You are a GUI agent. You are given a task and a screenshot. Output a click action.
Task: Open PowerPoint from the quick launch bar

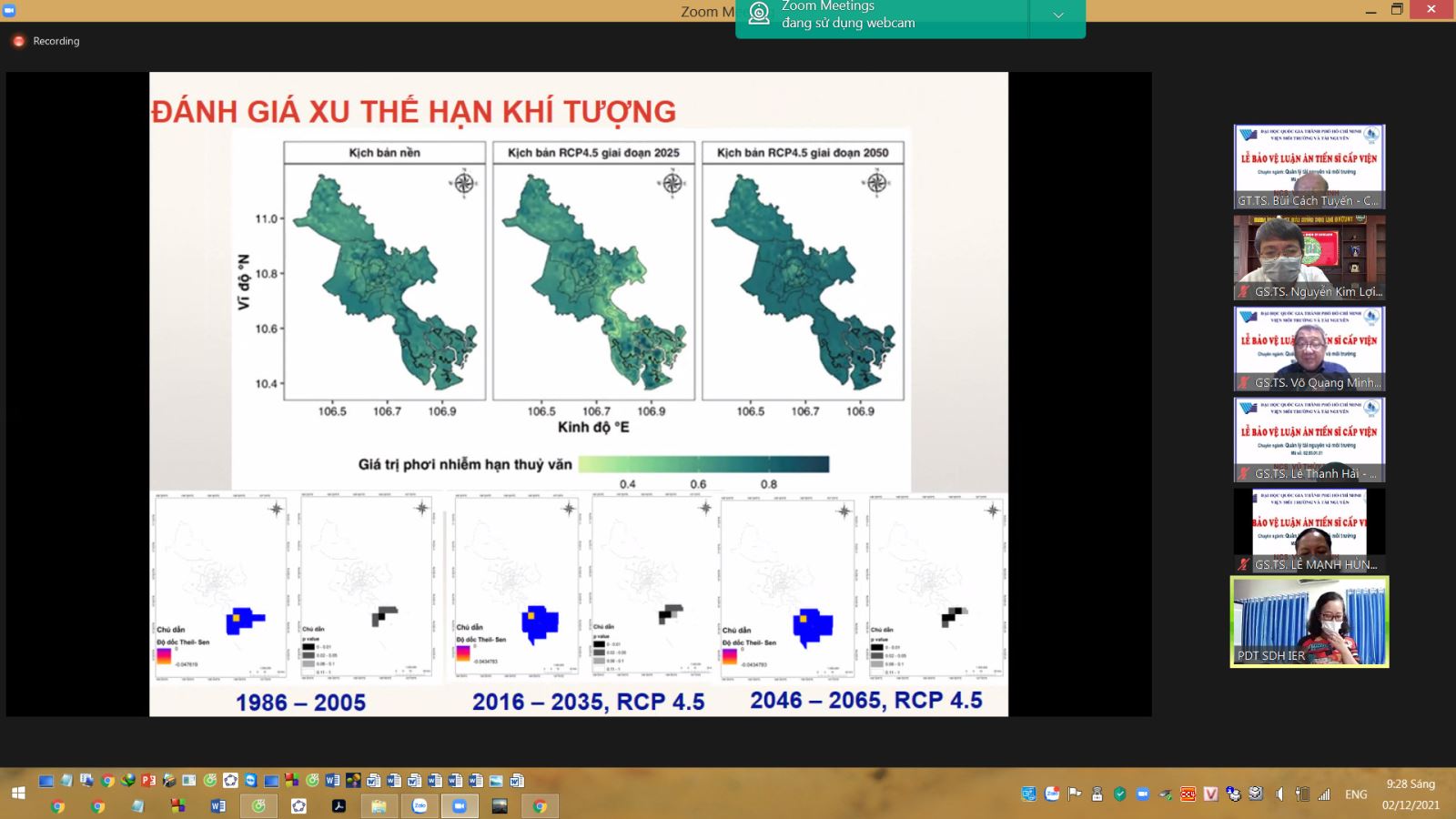[x=148, y=781]
